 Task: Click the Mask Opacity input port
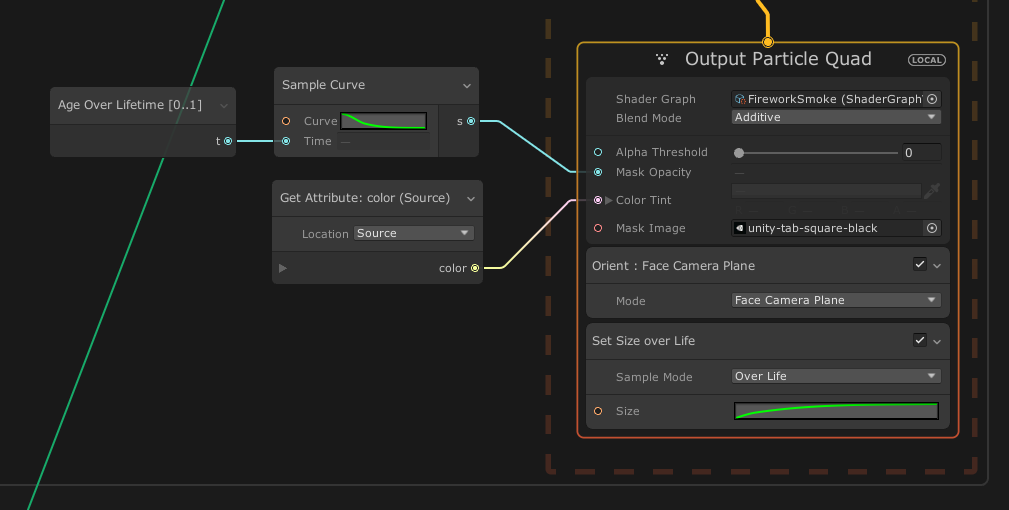pyautogui.click(x=598, y=172)
